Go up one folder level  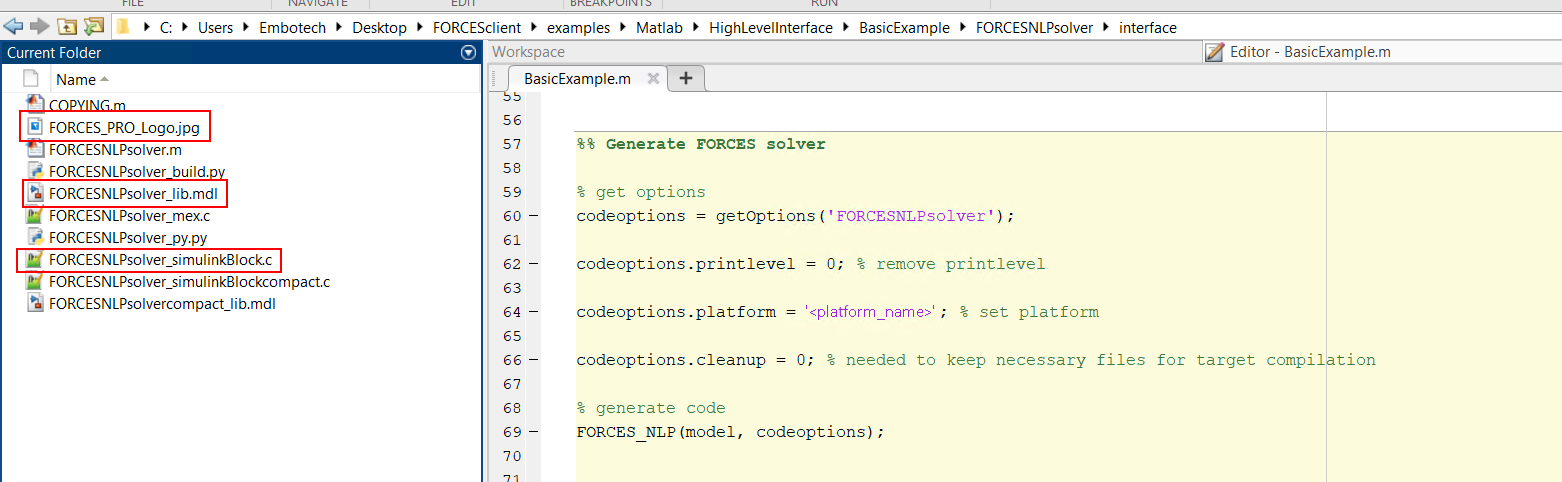(67, 27)
